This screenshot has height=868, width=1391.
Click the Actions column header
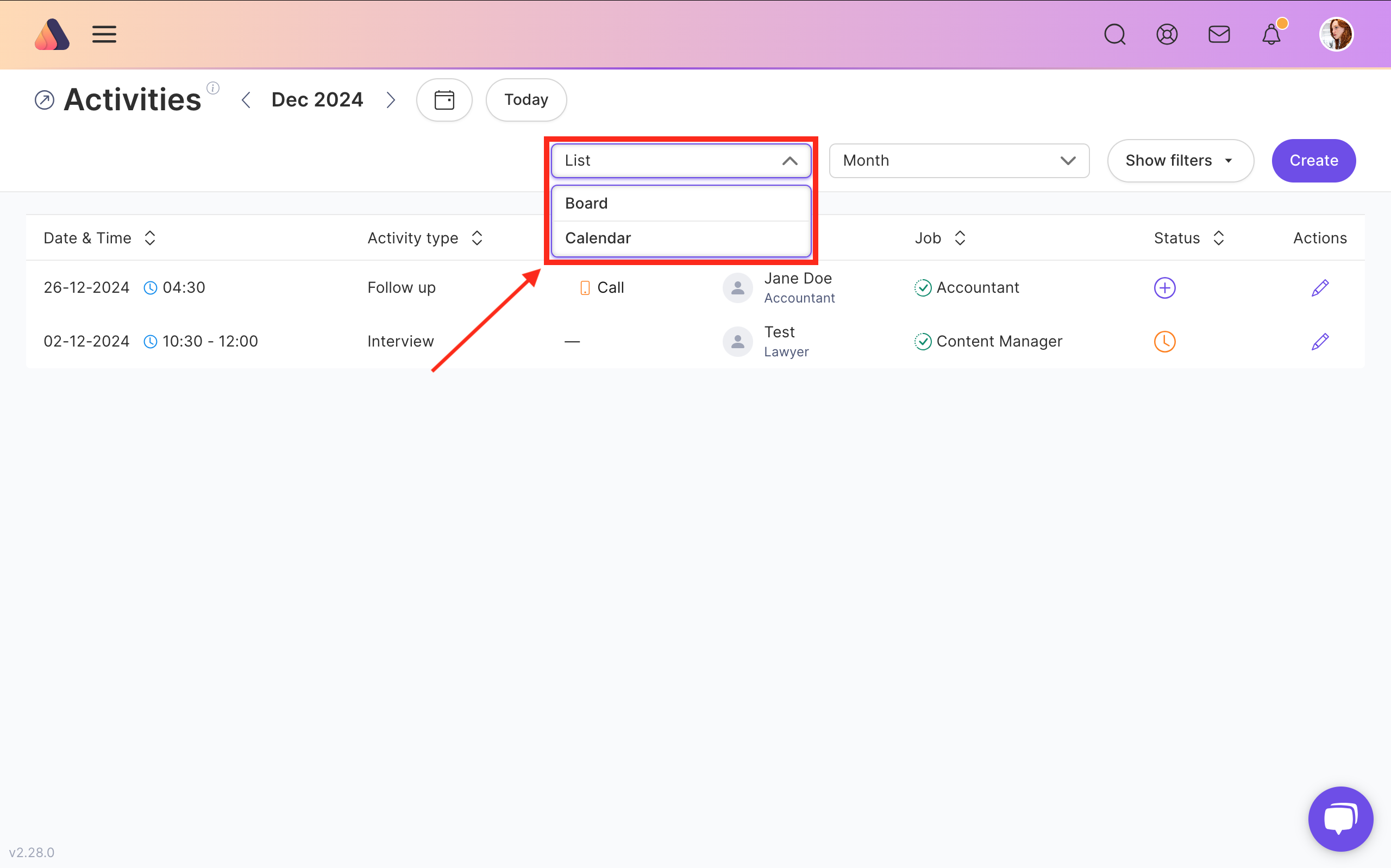coord(1320,238)
